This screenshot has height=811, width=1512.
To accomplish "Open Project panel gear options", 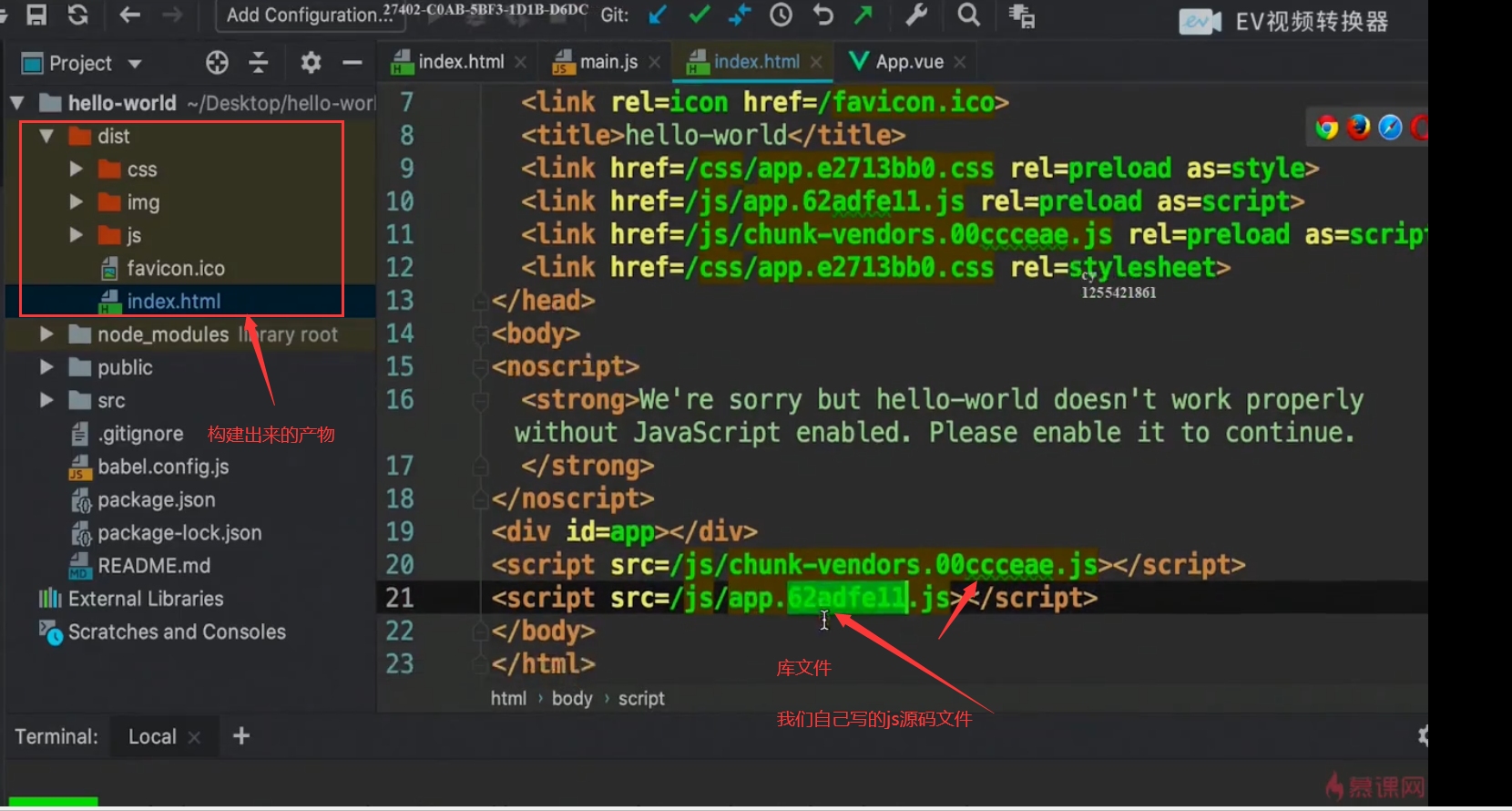I will point(311,62).
